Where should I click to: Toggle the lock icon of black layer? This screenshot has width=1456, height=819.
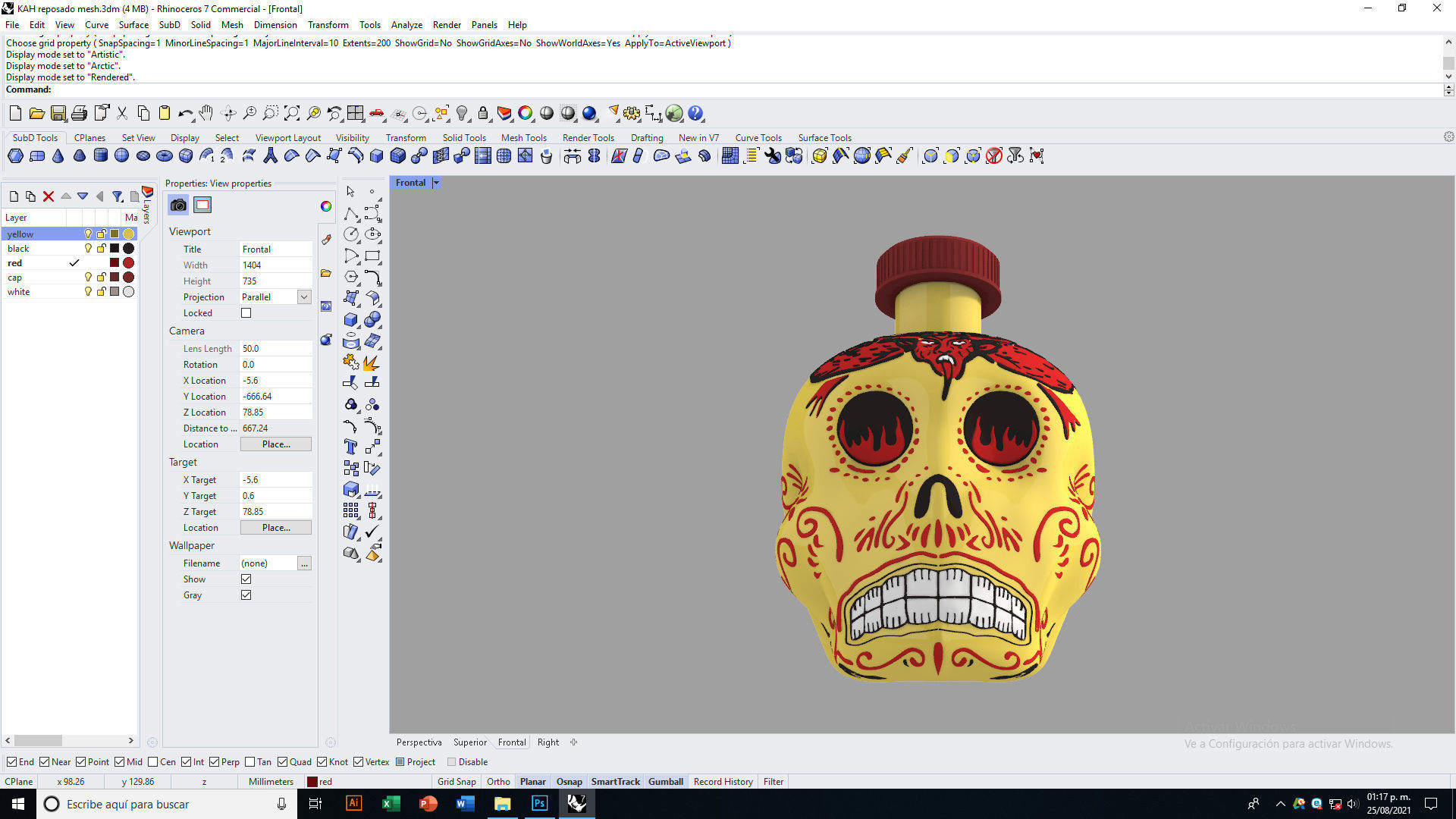[x=101, y=249]
